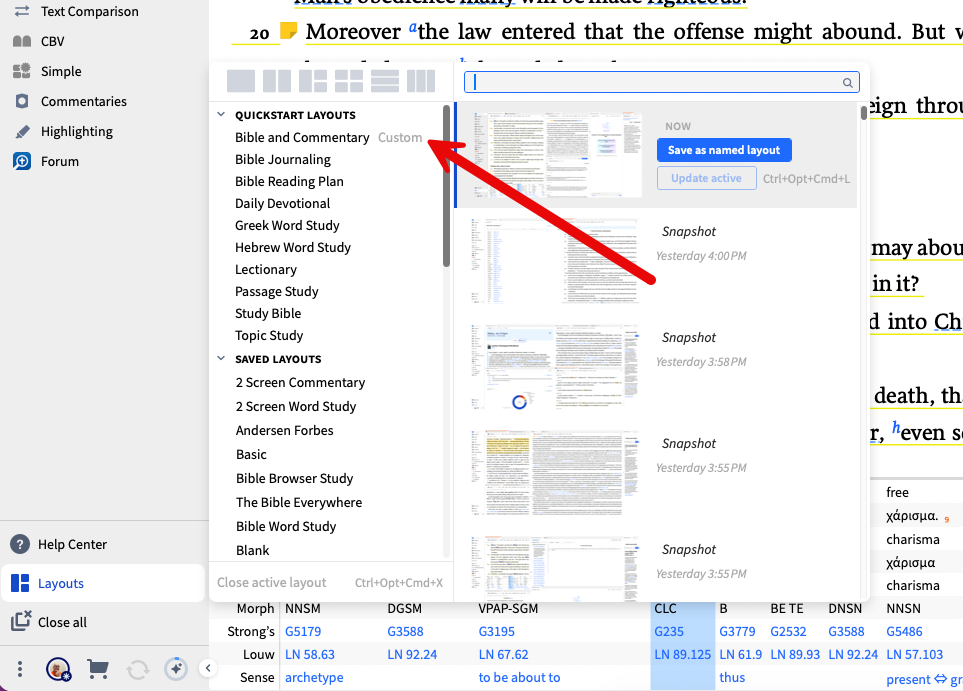
Task: Select Greek Word Study layout
Action: (x=287, y=225)
